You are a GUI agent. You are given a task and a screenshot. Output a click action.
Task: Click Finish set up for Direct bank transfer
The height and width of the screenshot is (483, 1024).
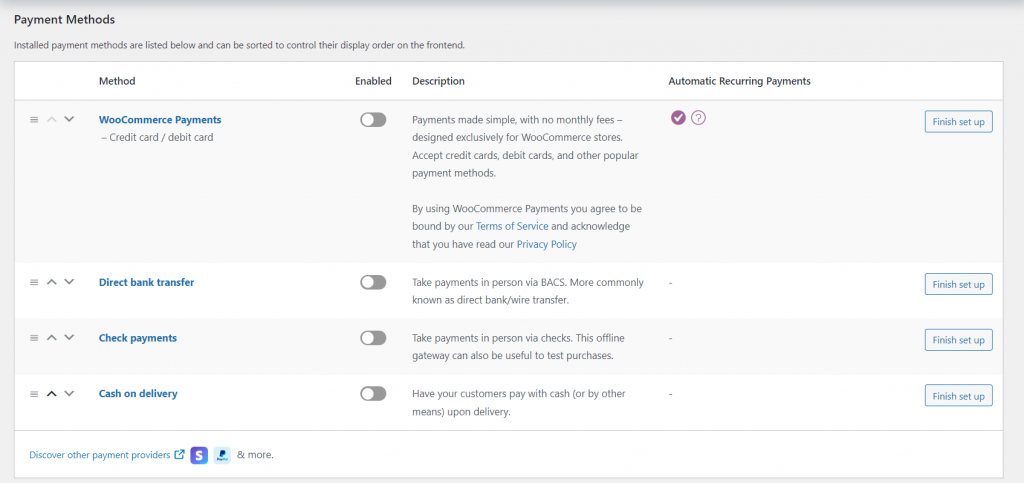958,284
